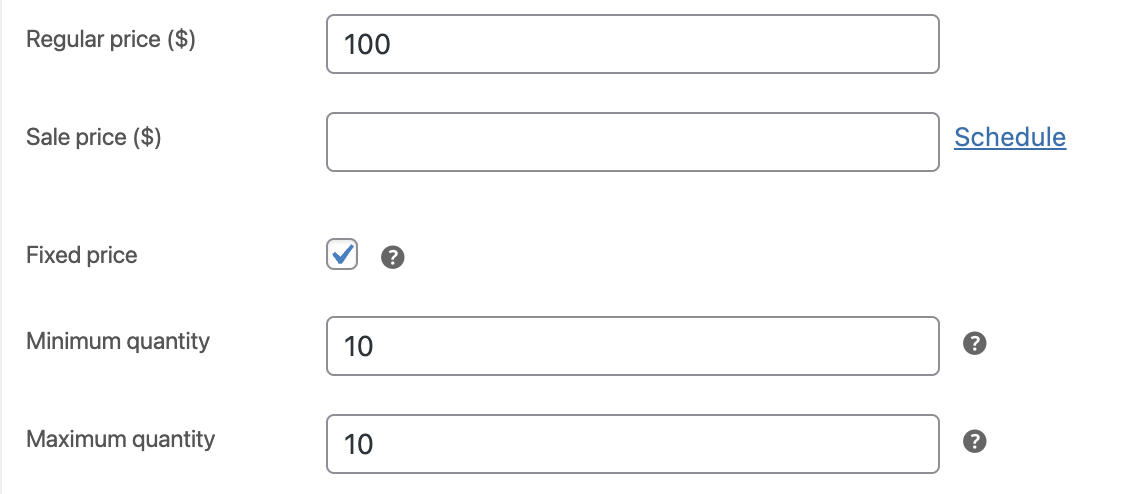Click into the empty Sale price field
This screenshot has width=1148, height=494.
click(x=632, y=142)
